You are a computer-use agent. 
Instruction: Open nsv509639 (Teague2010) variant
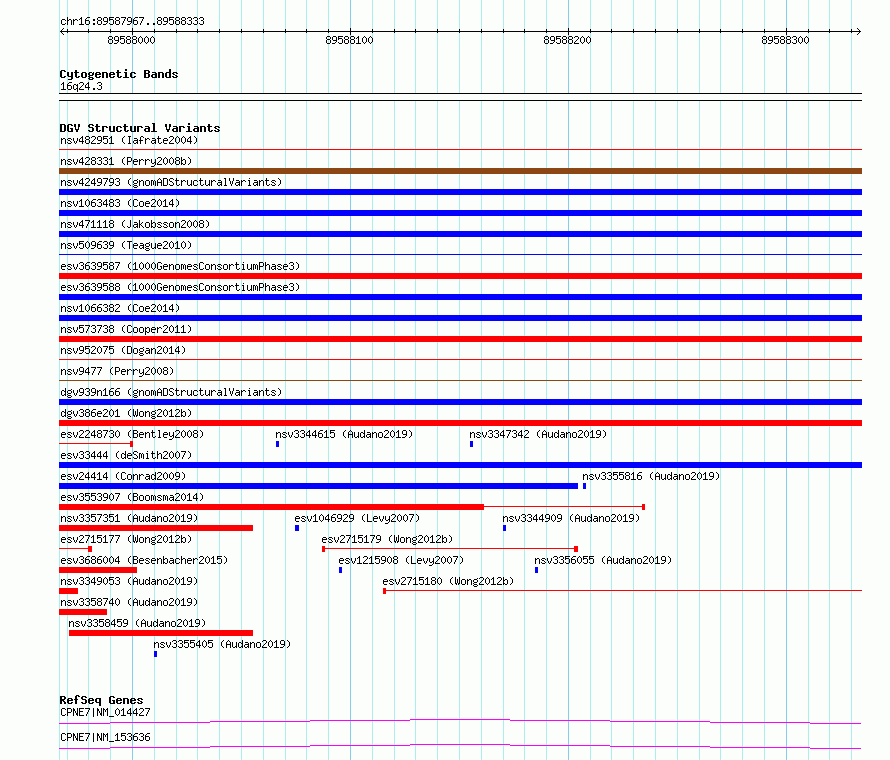coord(126,245)
